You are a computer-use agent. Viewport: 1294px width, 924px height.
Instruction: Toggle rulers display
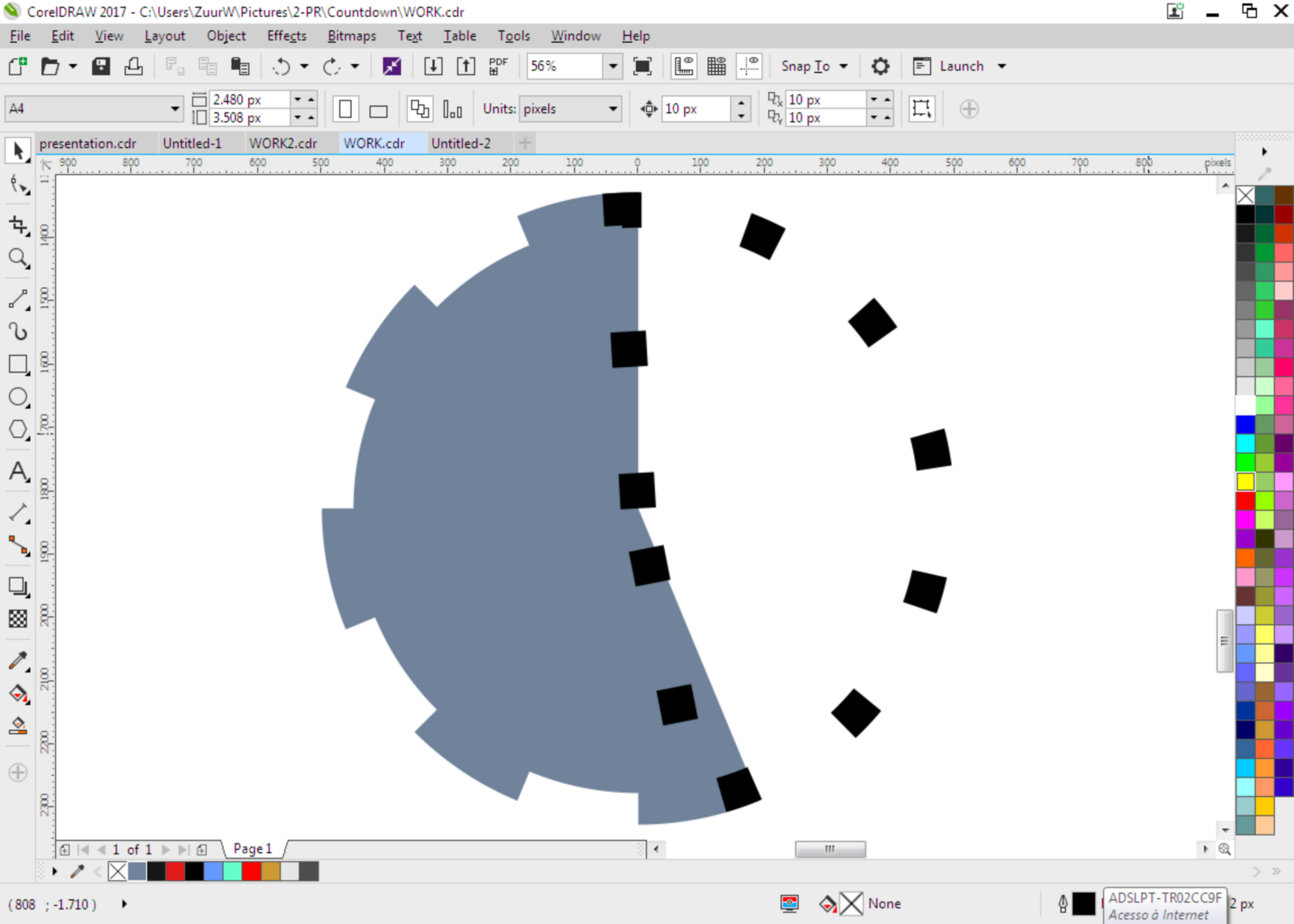pos(684,66)
